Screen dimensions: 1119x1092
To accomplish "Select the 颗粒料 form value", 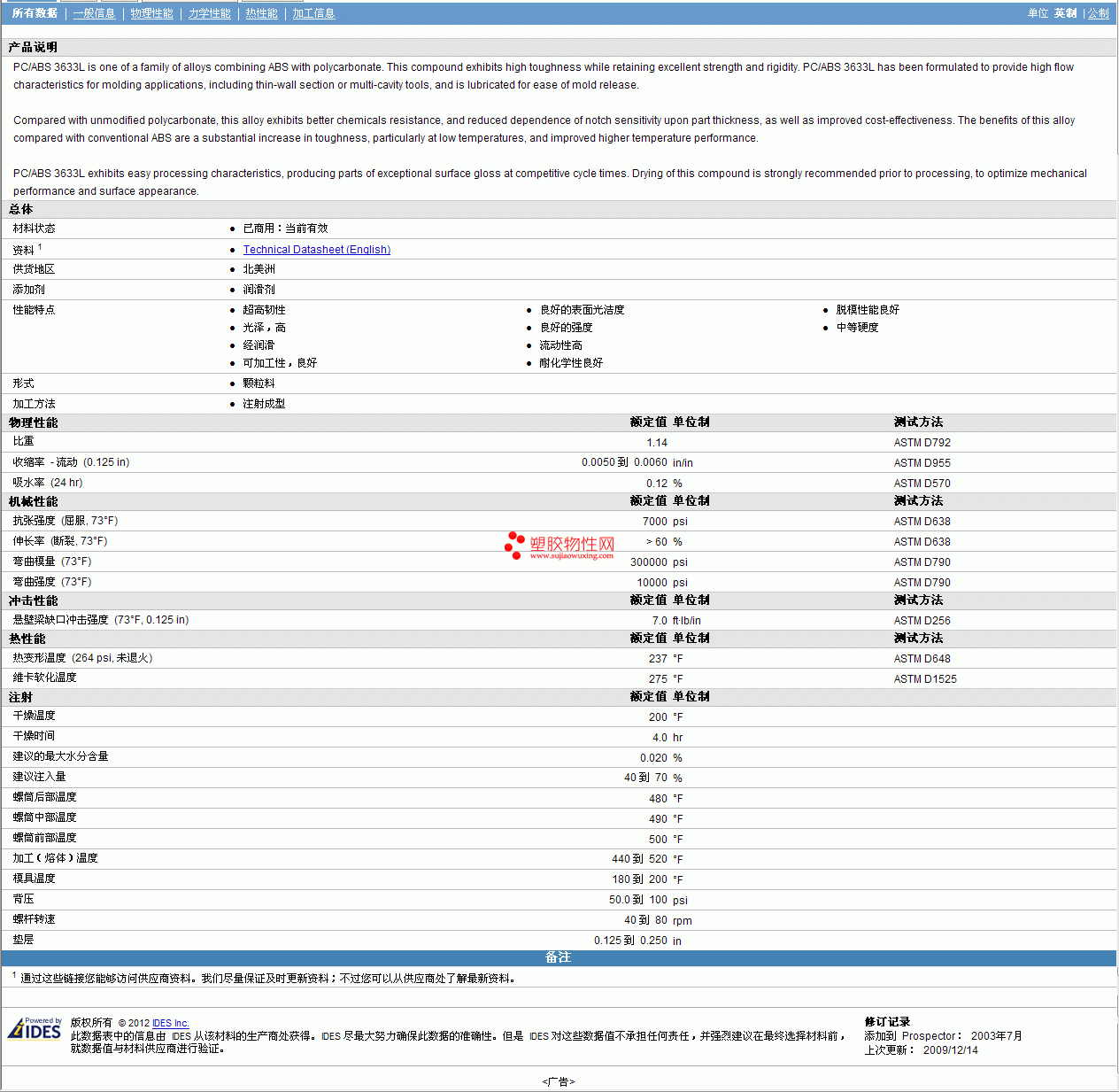I will point(259,383).
